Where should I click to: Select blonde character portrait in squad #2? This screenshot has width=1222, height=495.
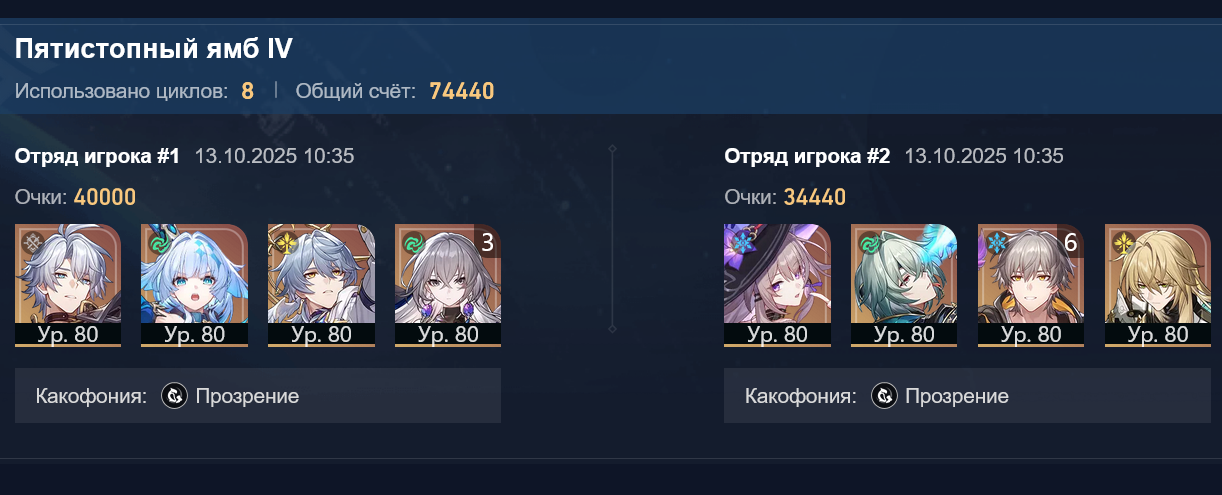coord(1158,285)
